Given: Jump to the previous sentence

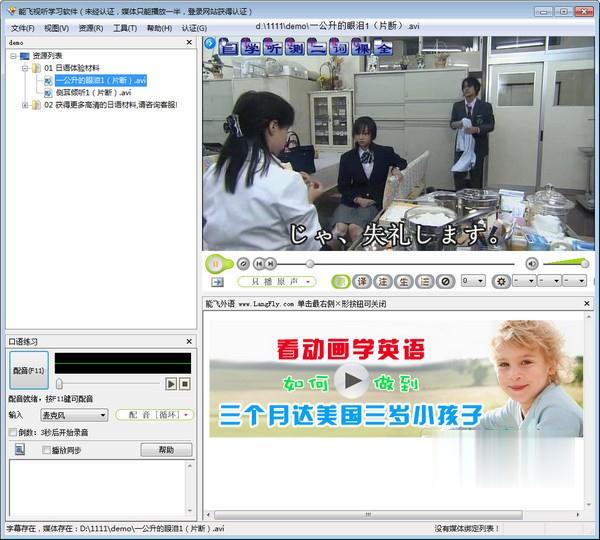Looking at the screenshot, I should (x=259, y=264).
